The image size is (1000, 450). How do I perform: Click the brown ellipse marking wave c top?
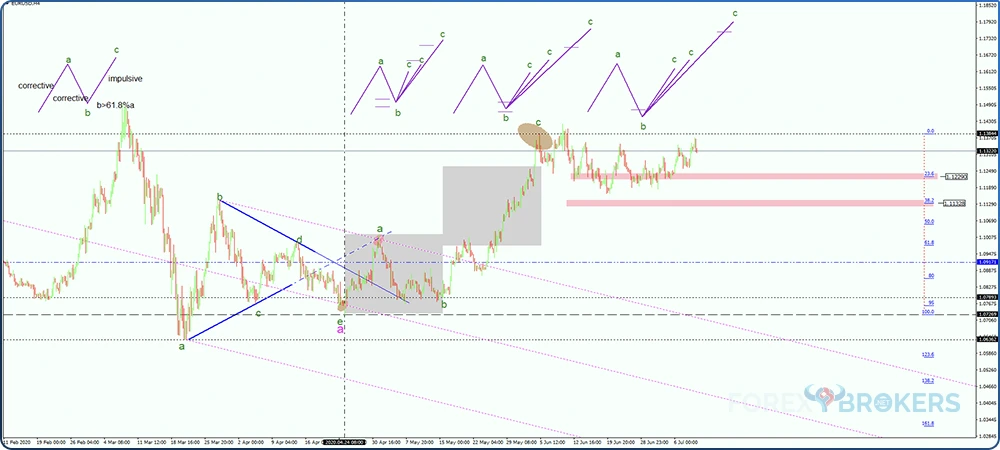coord(532,134)
